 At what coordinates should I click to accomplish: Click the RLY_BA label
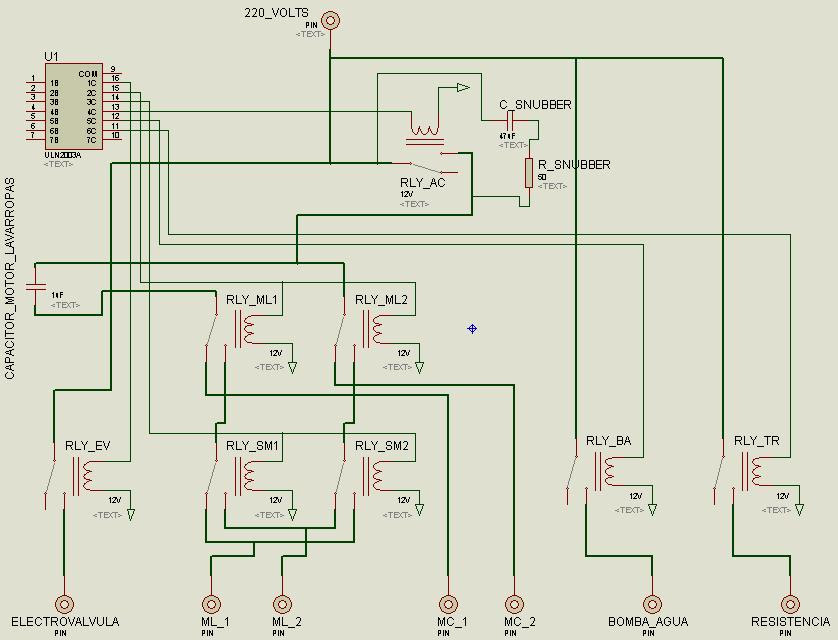[x=608, y=441]
